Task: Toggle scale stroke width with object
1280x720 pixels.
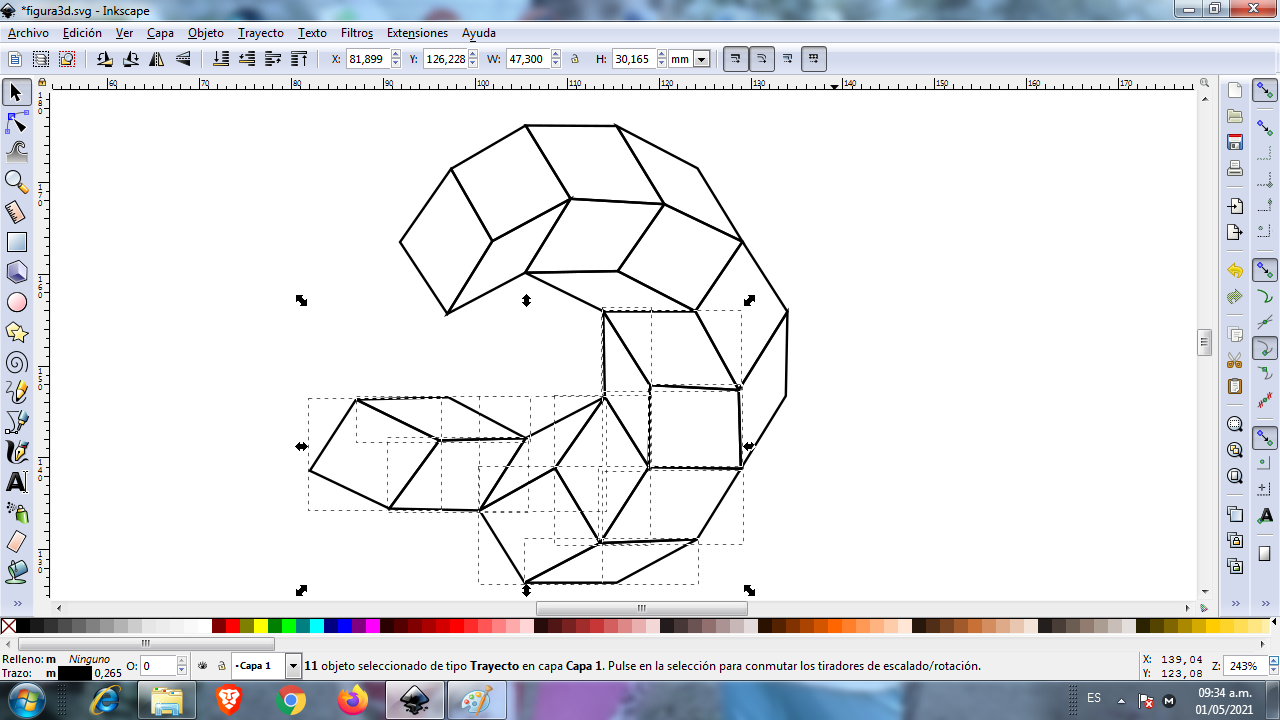Action: (736, 59)
